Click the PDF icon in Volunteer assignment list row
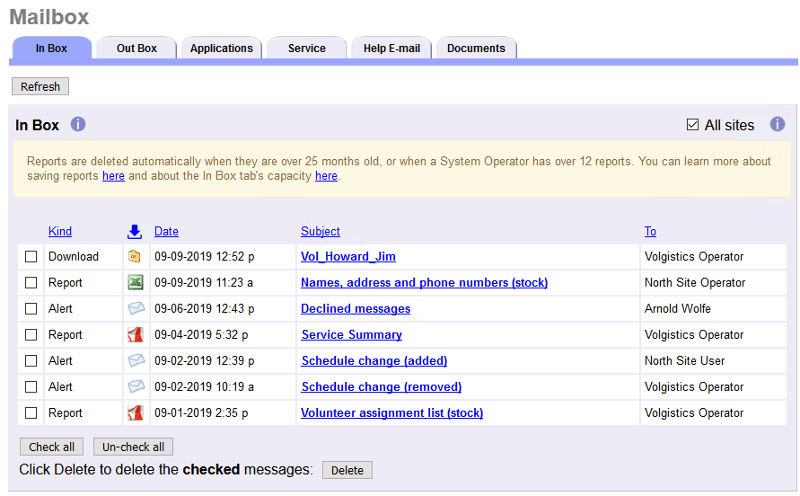800x496 pixels. click(x=135, y=412)
